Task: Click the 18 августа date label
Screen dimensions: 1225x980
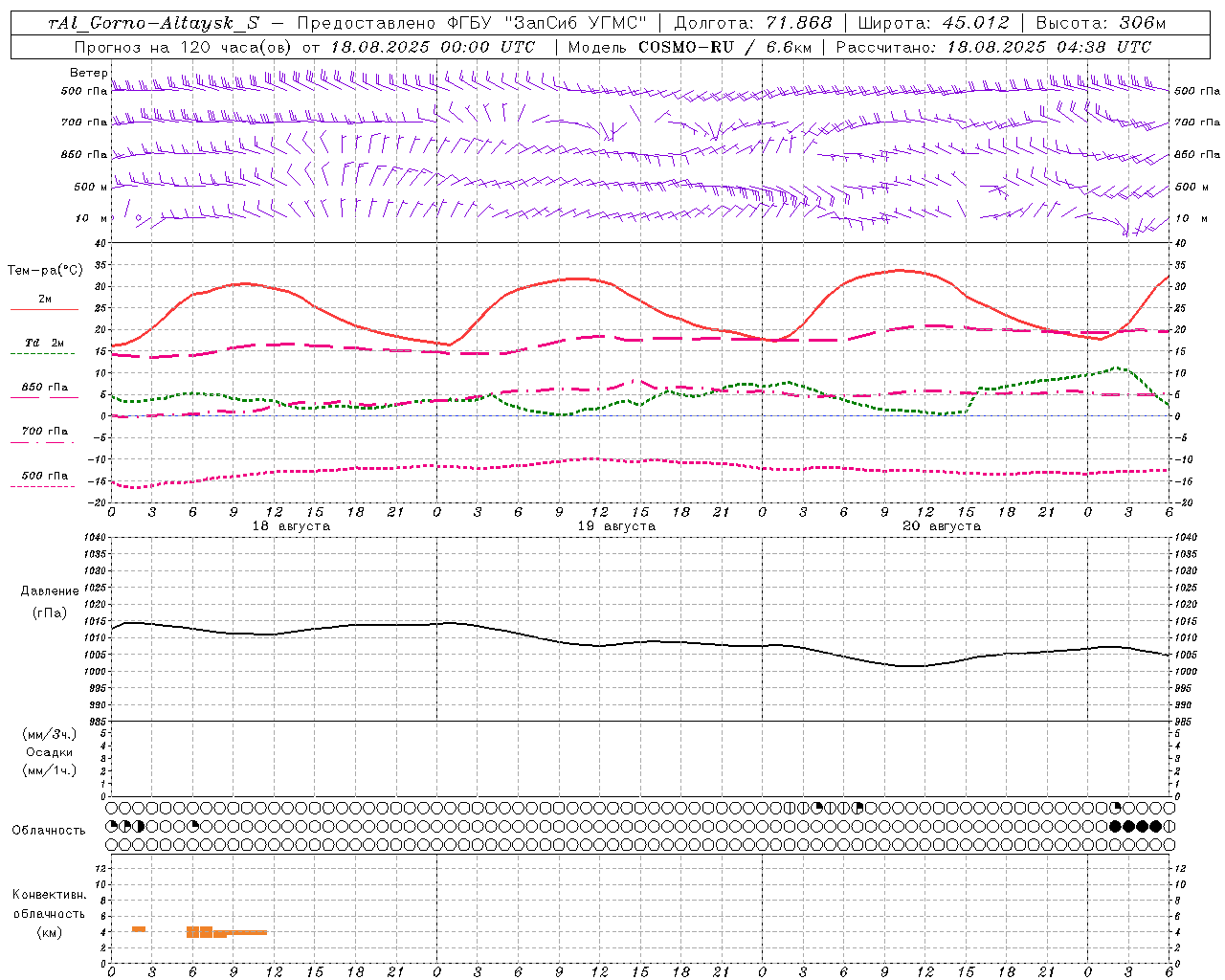Action: click(291, 526)
